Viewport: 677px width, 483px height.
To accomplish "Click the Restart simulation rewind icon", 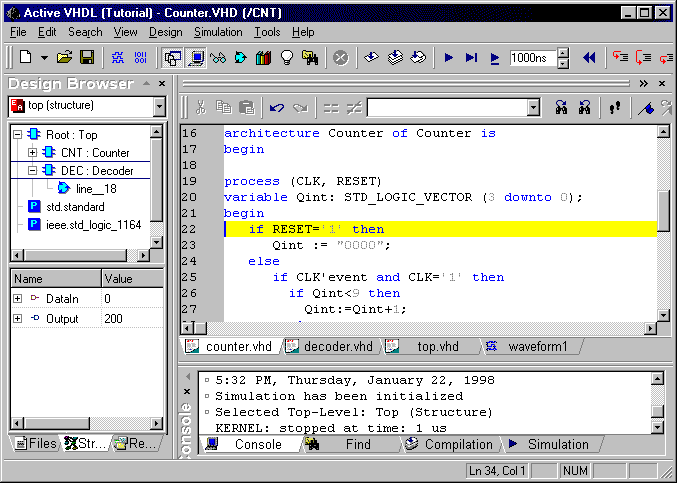I will click(589, 58).
